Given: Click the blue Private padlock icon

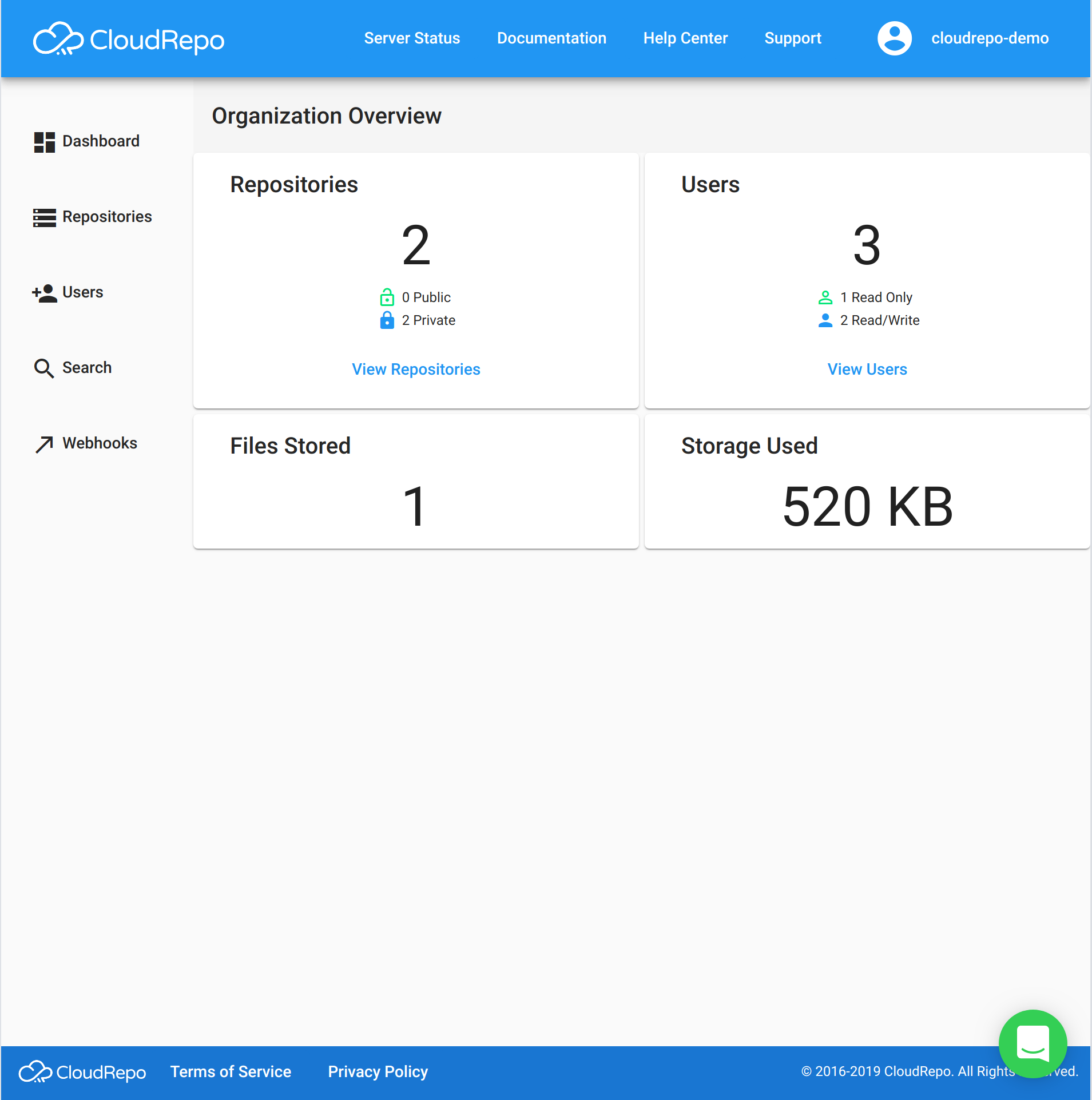Looking at the screenshot, I should coord(387,320).
